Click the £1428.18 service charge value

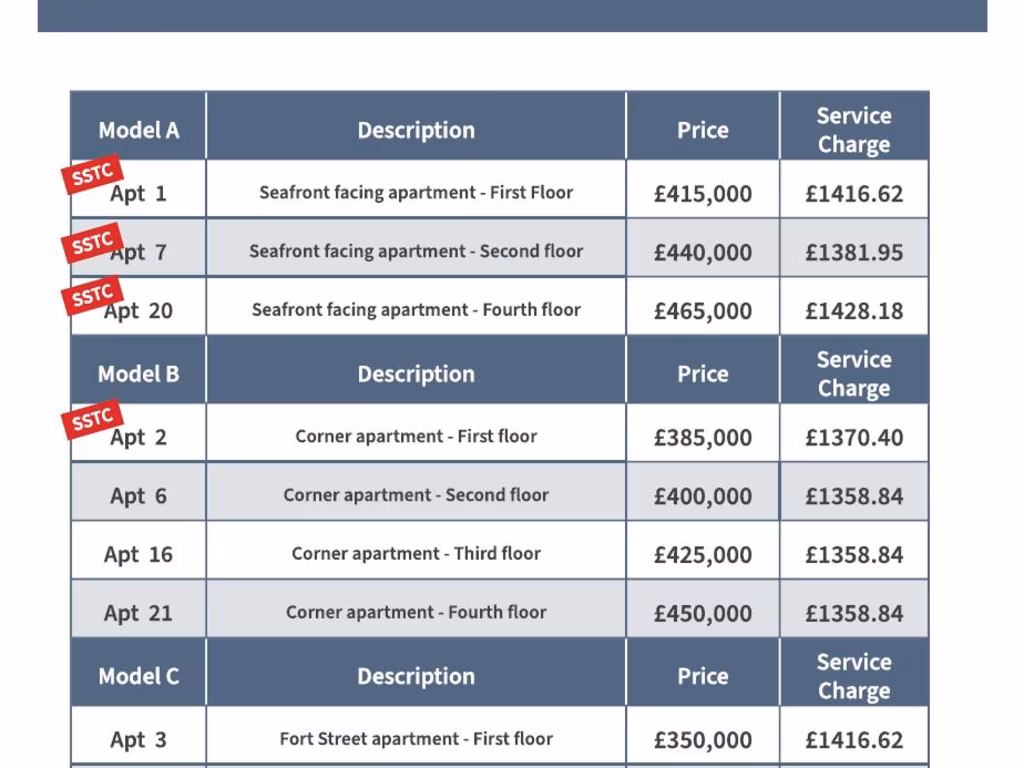click(x=853, y=311)
